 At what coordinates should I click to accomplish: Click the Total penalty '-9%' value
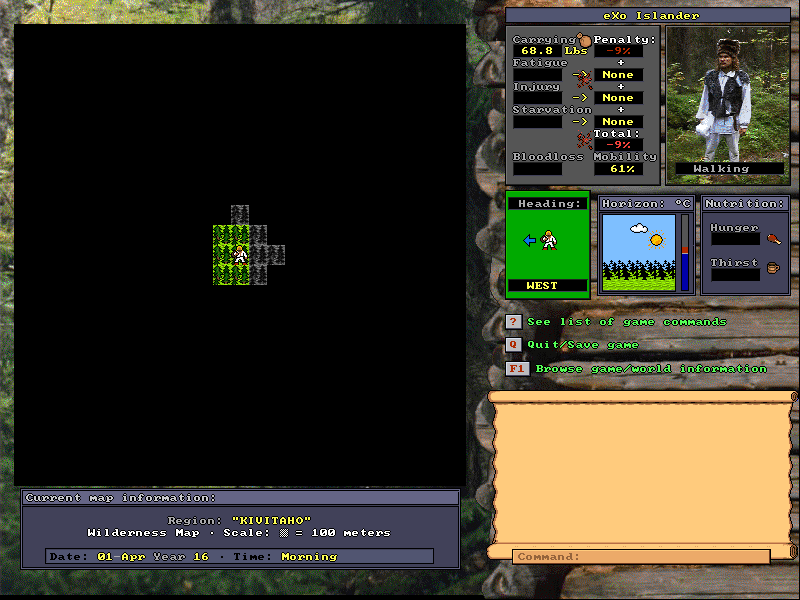tap(618, 145)
